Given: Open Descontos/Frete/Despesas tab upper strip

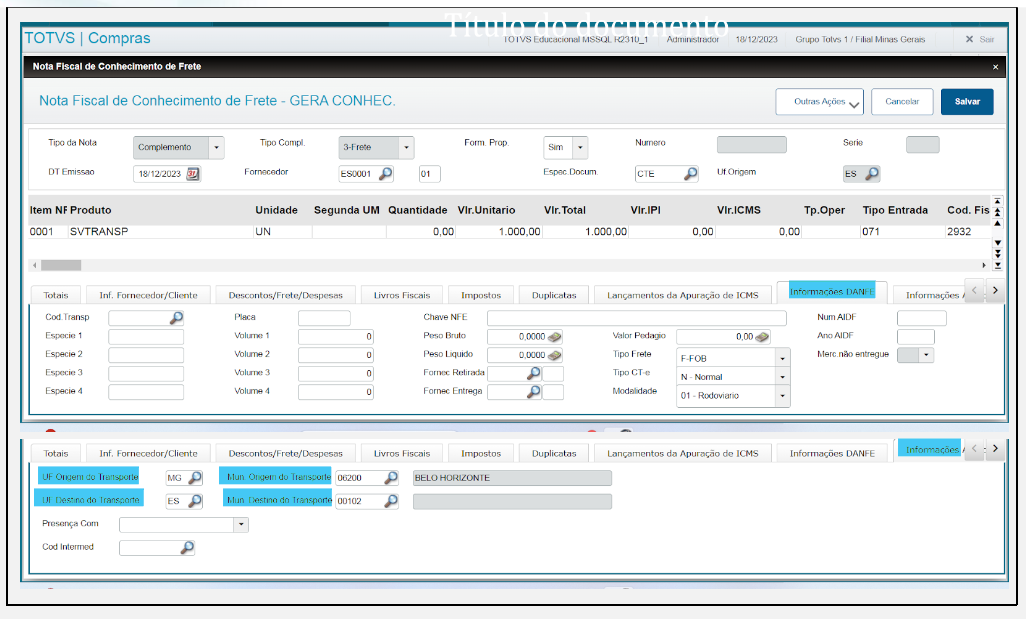Looking at the screenshot, I should (285, 296).
